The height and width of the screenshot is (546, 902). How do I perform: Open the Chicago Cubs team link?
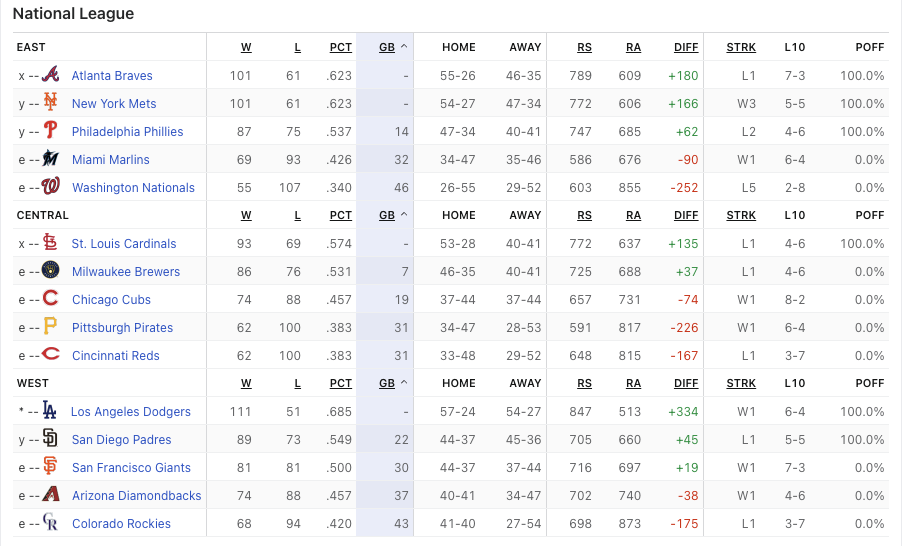(111, 299)
